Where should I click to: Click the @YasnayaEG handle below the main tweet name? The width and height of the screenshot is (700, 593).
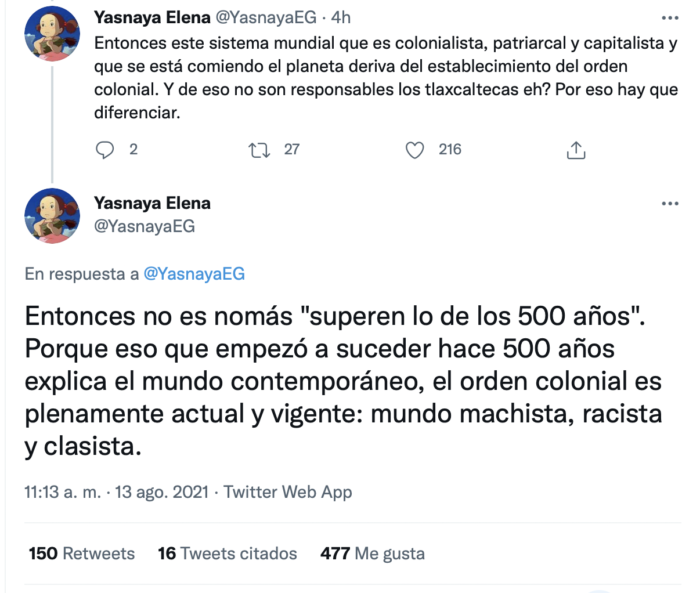pos(144,226)
